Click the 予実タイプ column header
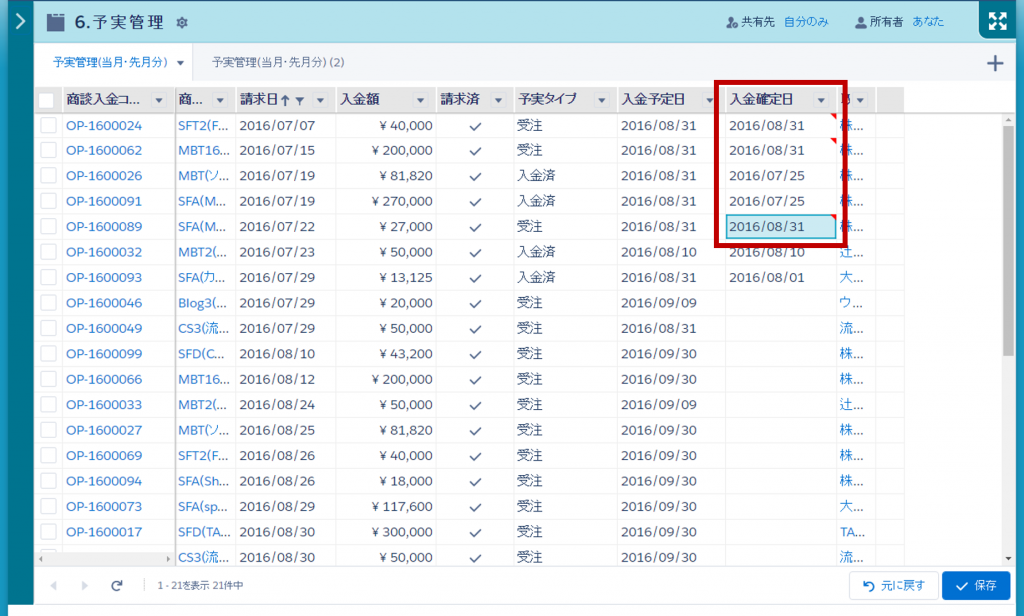This screenshot has width=1024, height=616. click(x=547, y=99)
